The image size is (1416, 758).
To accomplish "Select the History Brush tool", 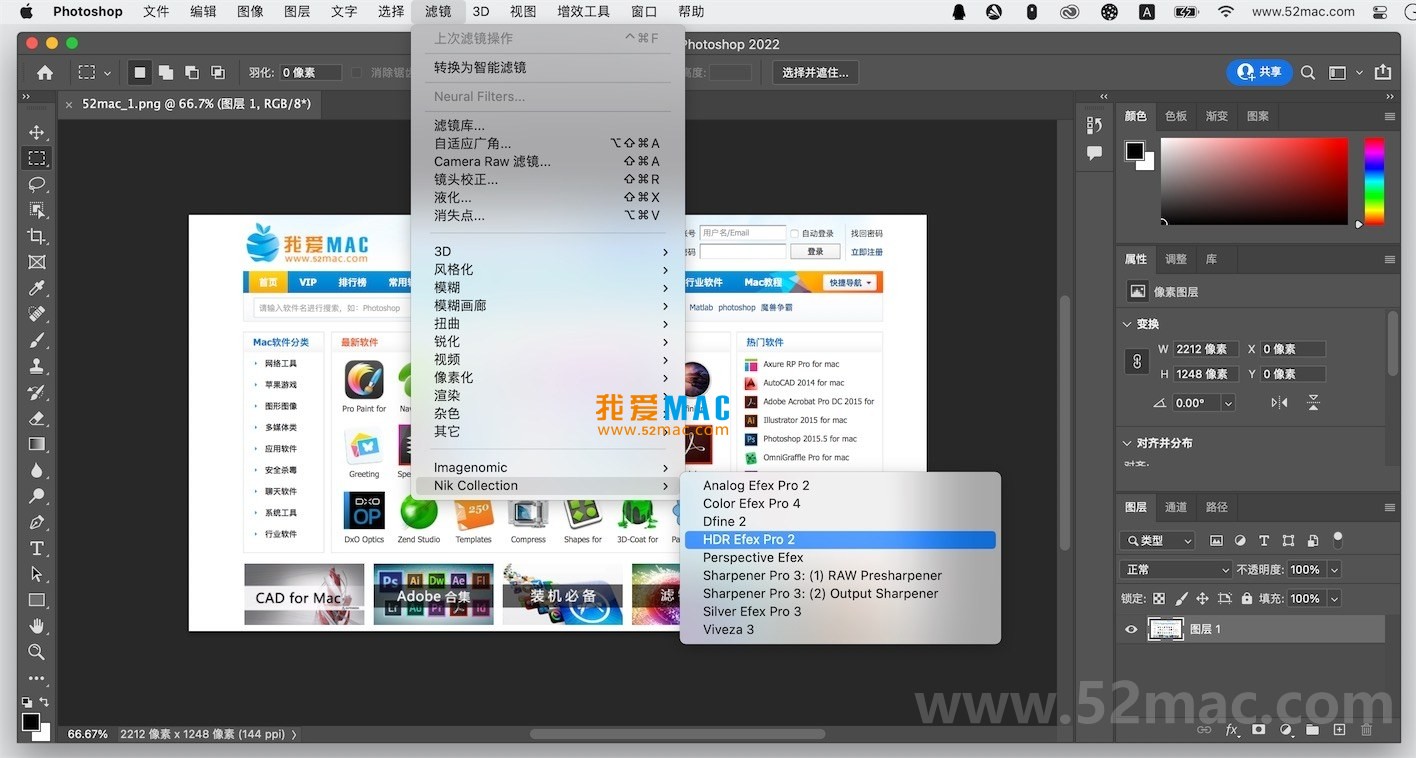I will click(36, 392).
